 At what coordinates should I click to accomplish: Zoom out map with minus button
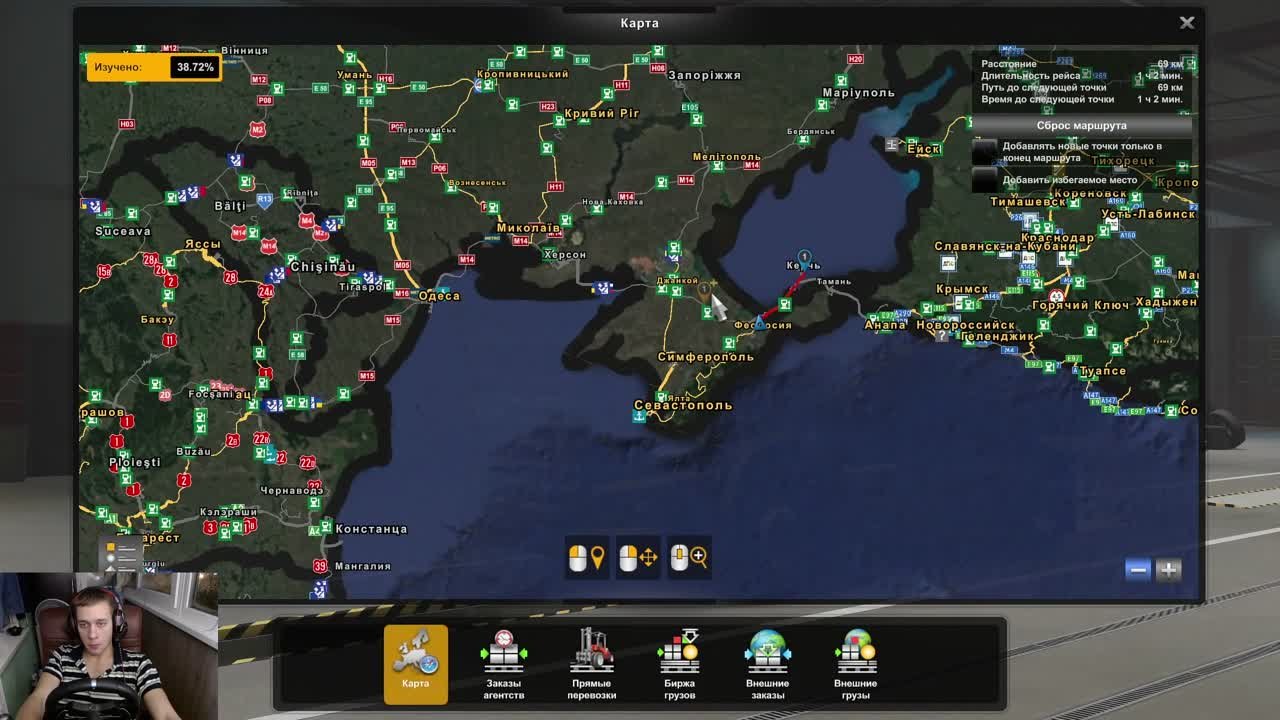pos(1137,570)
